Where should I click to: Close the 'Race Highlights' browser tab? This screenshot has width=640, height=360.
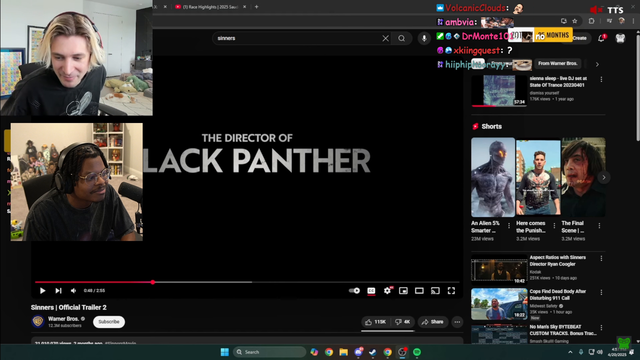pyautogui.click(x=244, y=7)
